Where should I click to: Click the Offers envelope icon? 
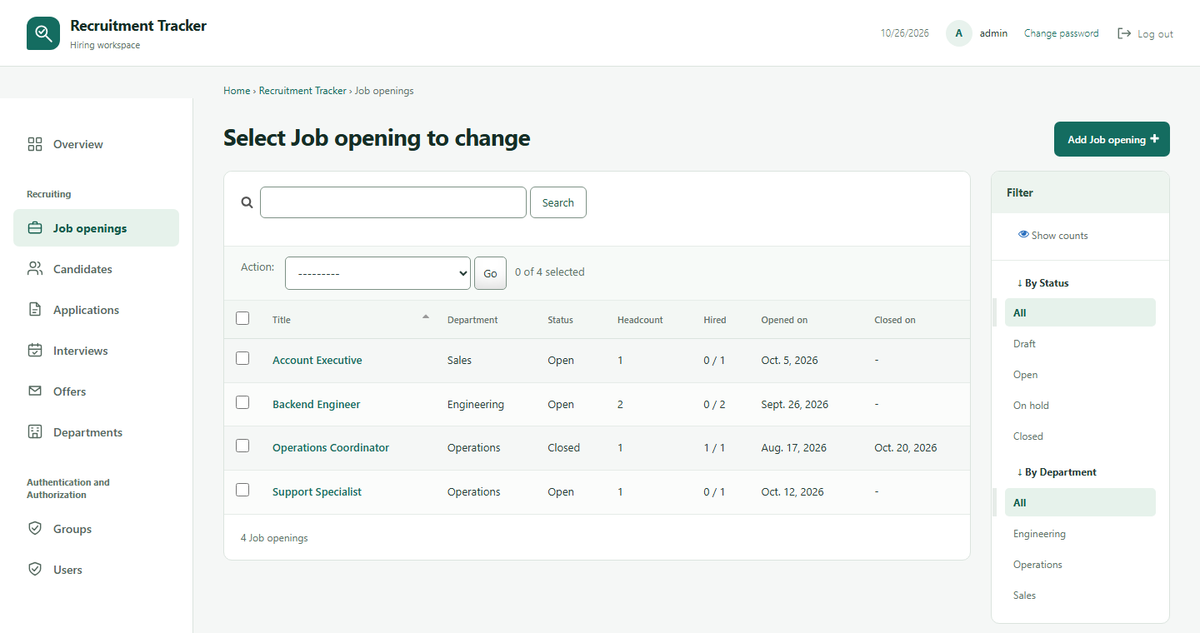[x=35, y=391]
